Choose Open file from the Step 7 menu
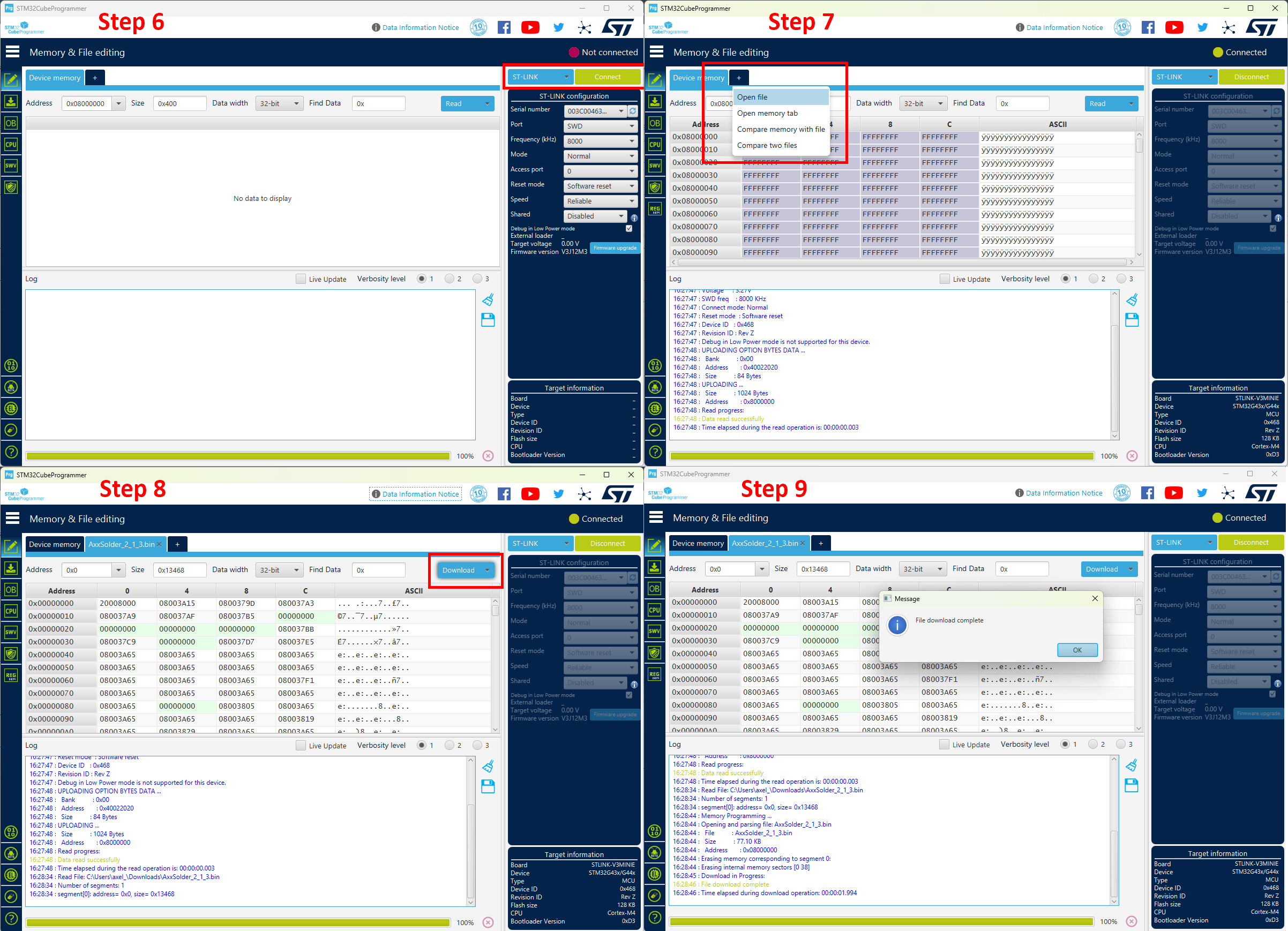This screenshot has width=1288, height=931. pyautogui.click(x=752, y=97)
